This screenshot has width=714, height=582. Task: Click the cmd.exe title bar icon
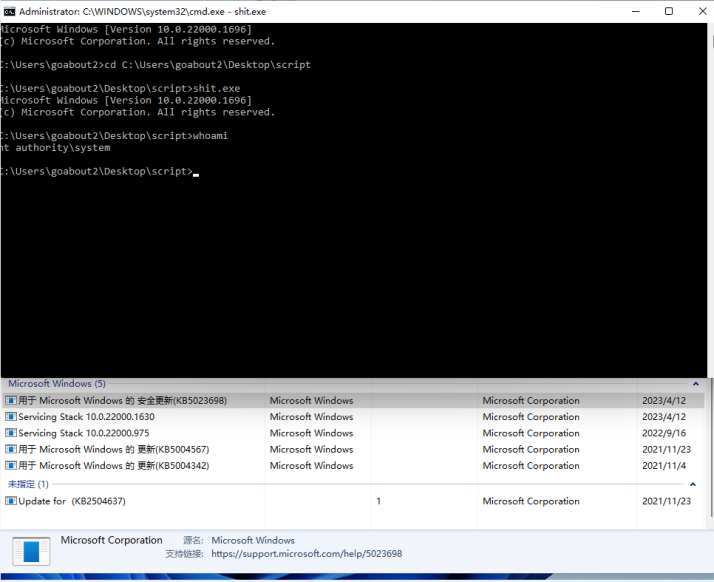9,11
